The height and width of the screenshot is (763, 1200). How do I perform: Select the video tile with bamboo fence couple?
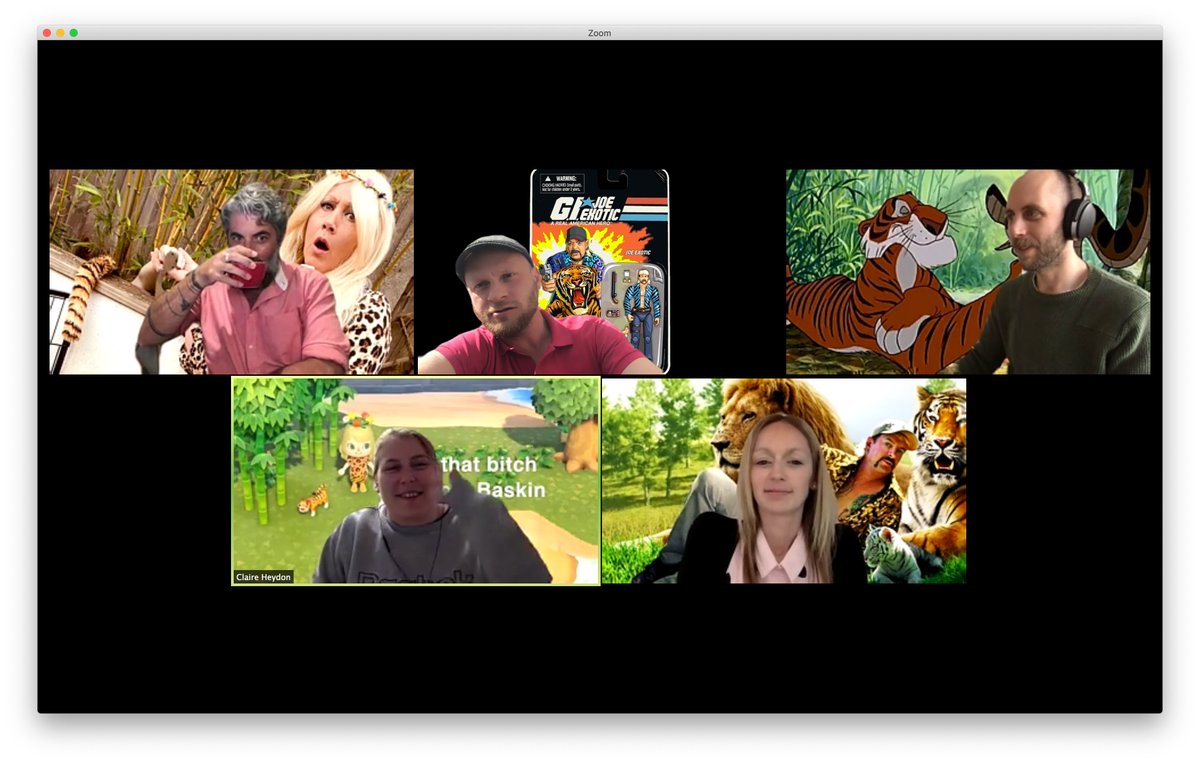(x=232, y=272)
